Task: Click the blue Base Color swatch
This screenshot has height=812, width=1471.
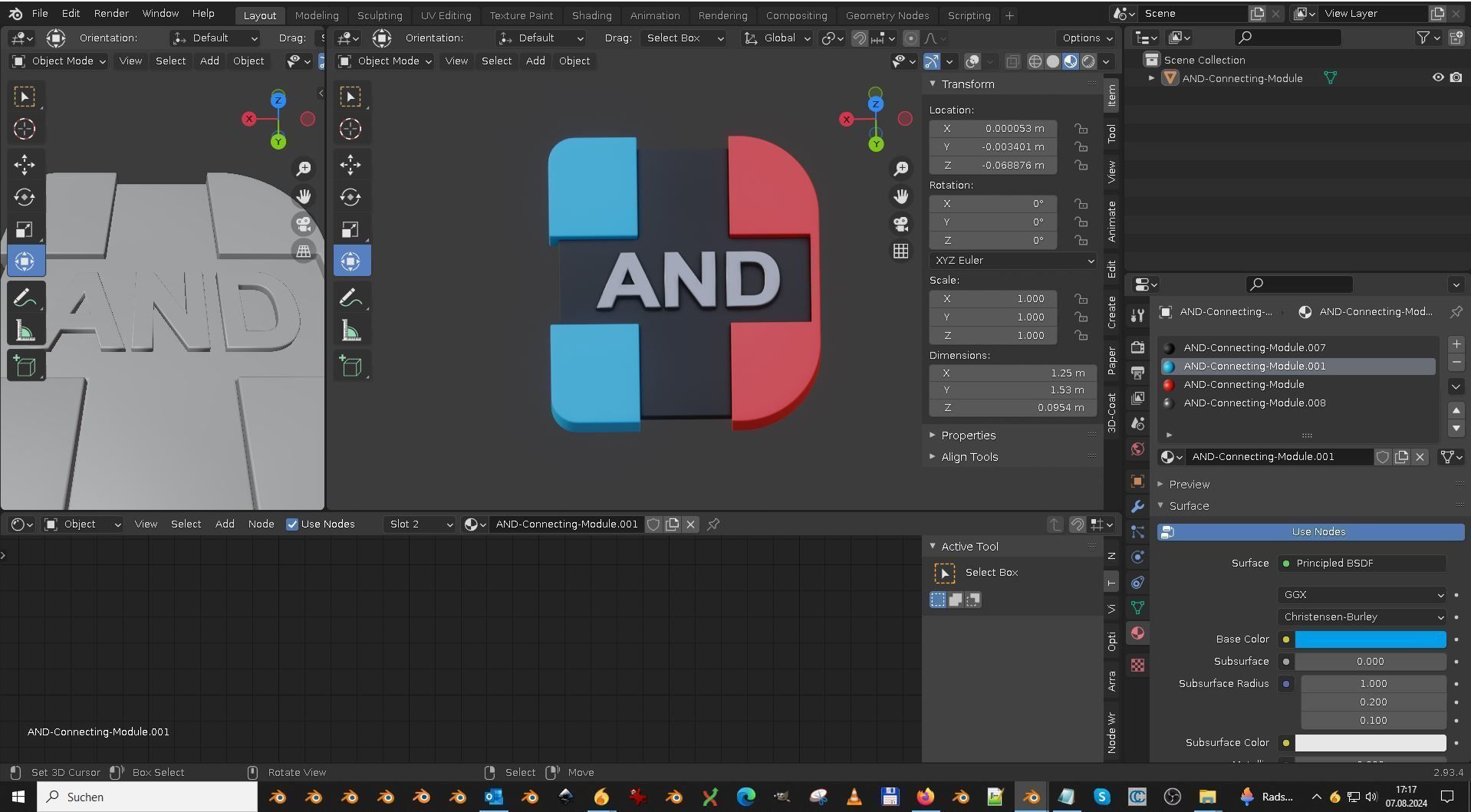Action: (x=1371, y=639)
